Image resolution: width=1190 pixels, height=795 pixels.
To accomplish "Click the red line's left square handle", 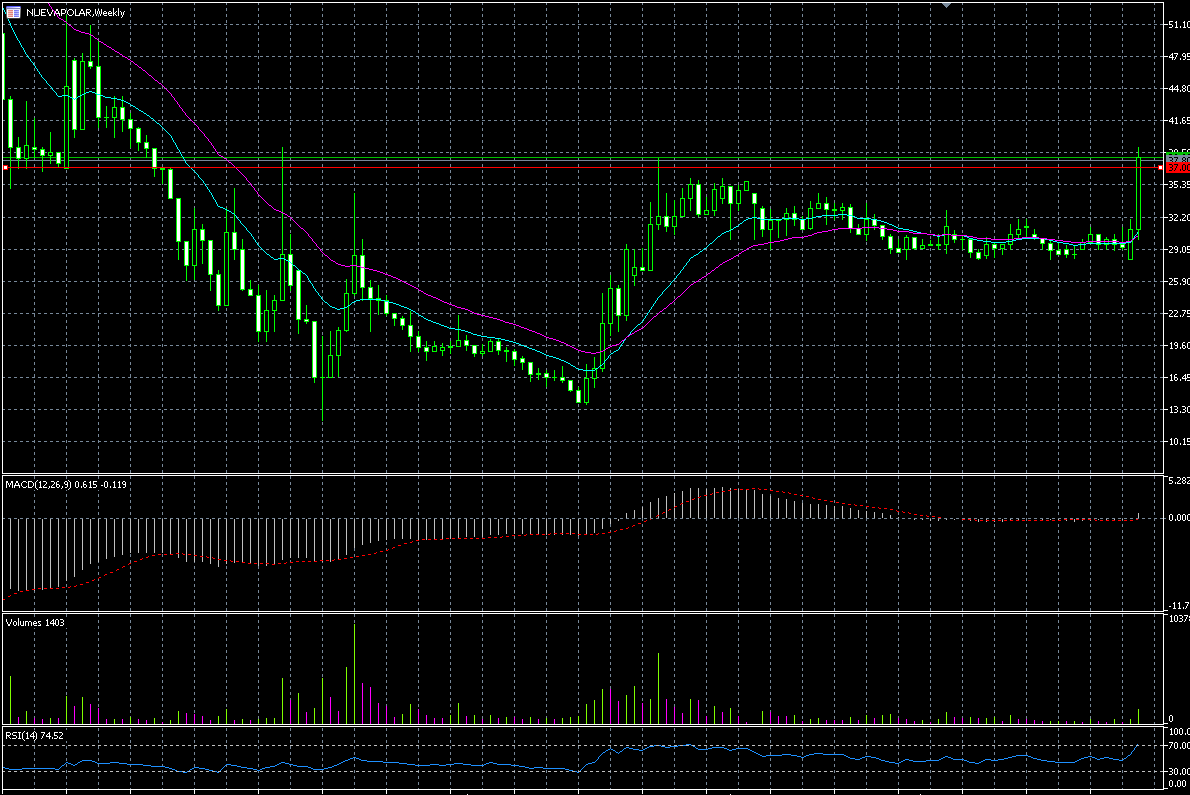I will click(x=5, y=168).
